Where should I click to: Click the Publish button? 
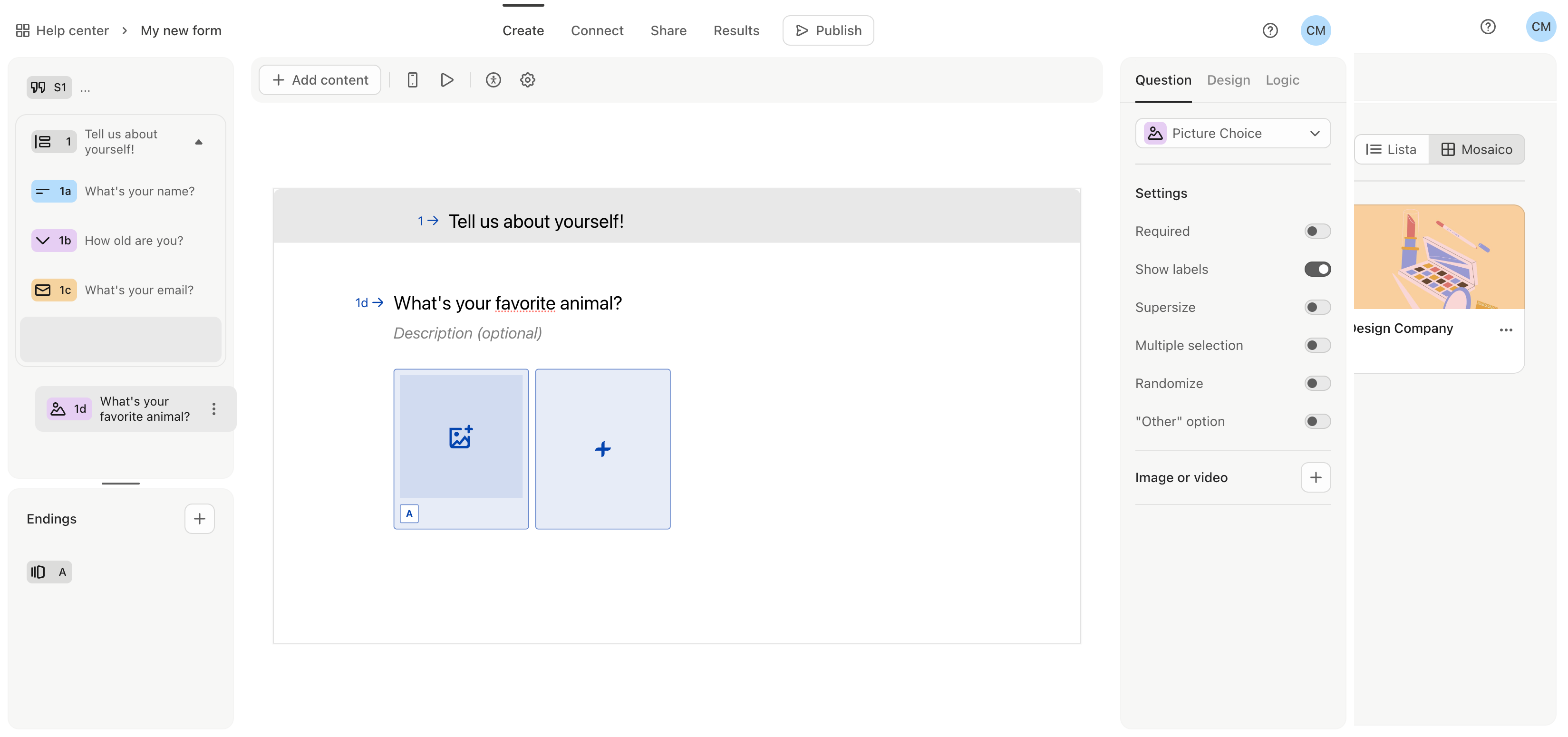(828, 30)
